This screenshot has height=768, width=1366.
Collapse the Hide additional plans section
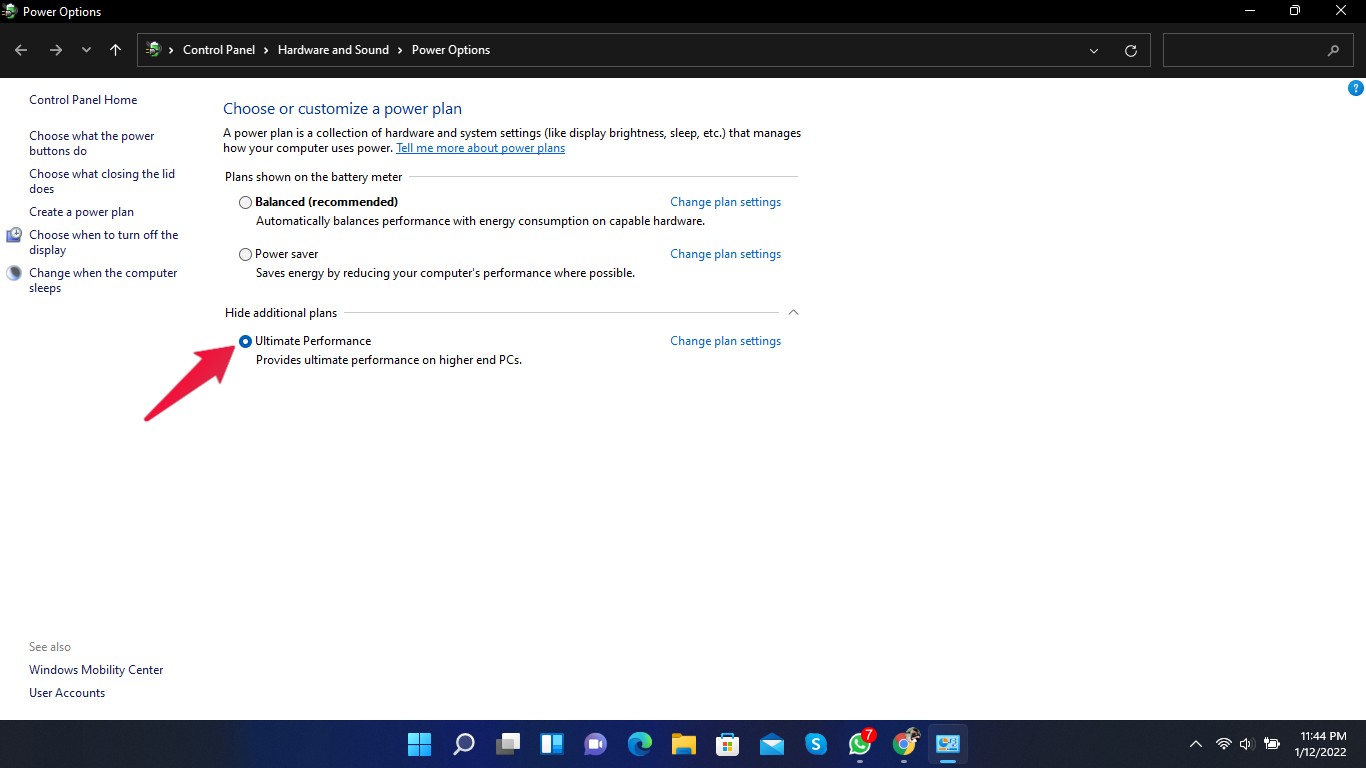pos(793,313)
